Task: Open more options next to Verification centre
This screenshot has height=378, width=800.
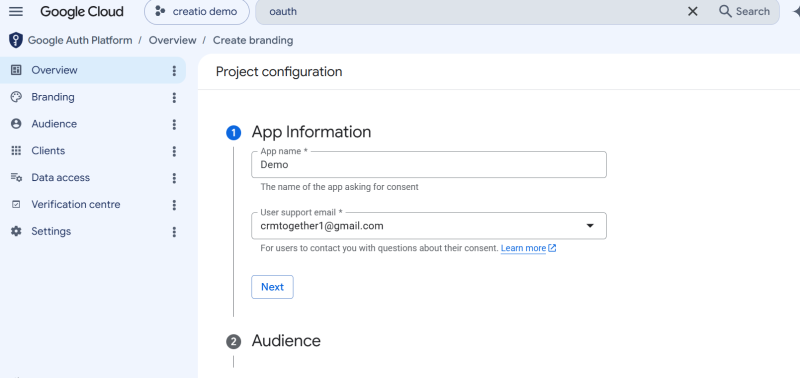Action: pyautogui.click(x=174, y=205)
